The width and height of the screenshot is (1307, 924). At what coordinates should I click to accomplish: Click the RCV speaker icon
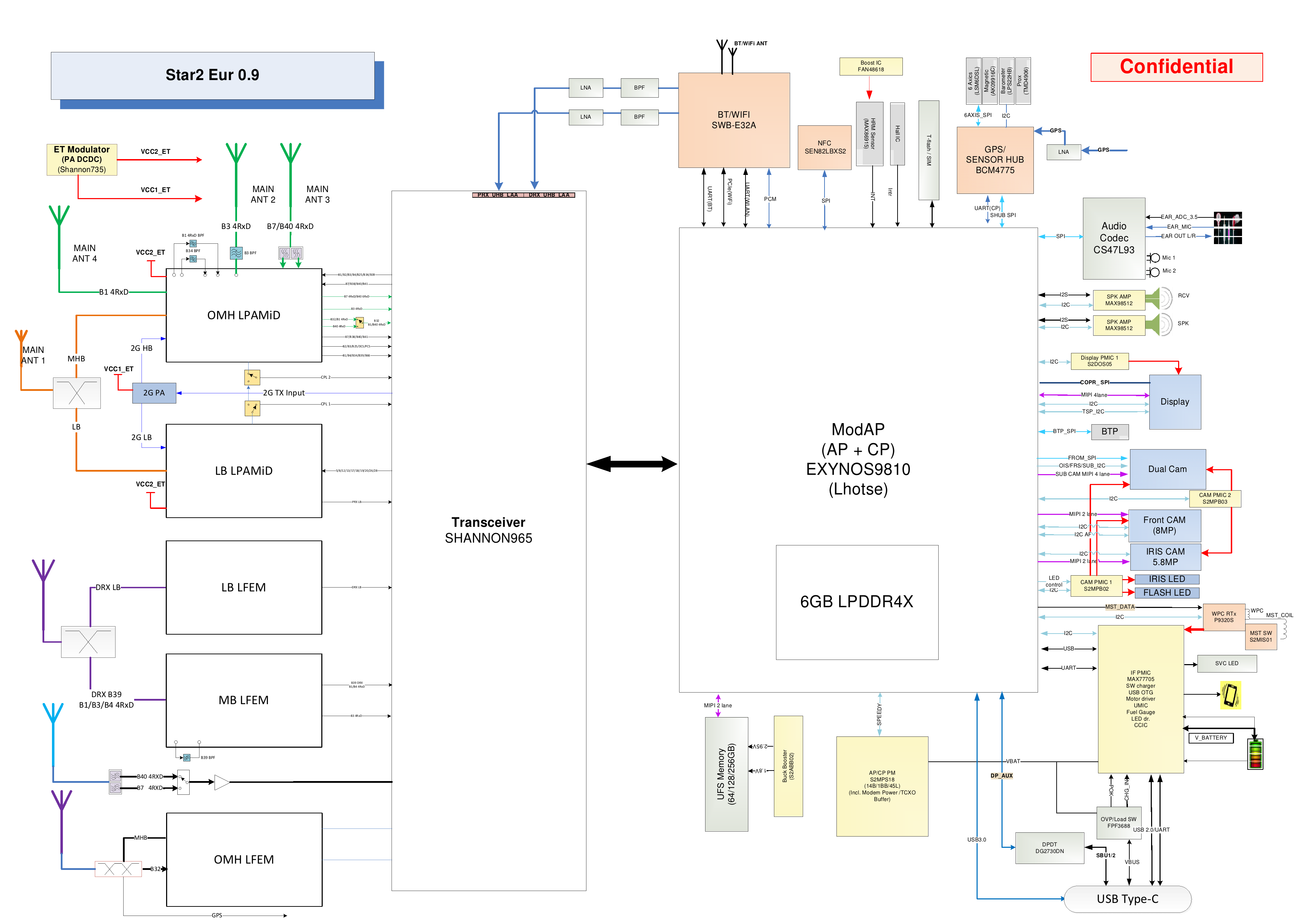[x=1158, y=298]
